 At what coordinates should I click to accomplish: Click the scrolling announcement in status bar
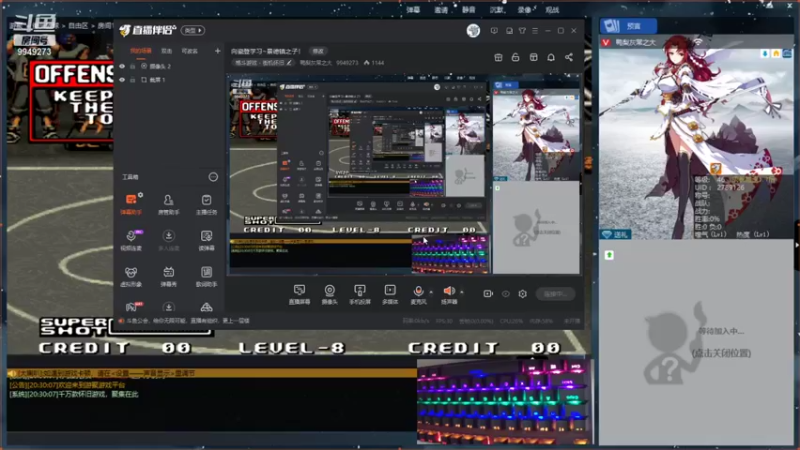click(x=186, y=320)
